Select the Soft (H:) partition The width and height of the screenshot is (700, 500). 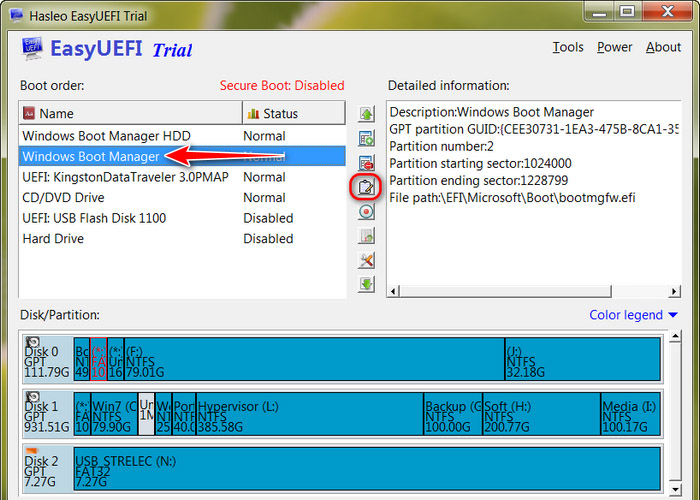click(542, 414)
